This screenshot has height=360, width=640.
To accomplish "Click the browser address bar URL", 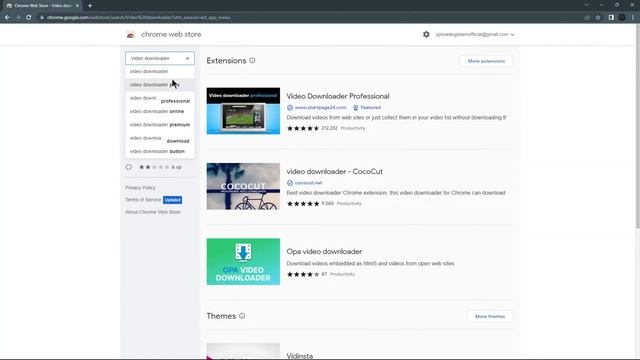I will click(x=139, y=18).
